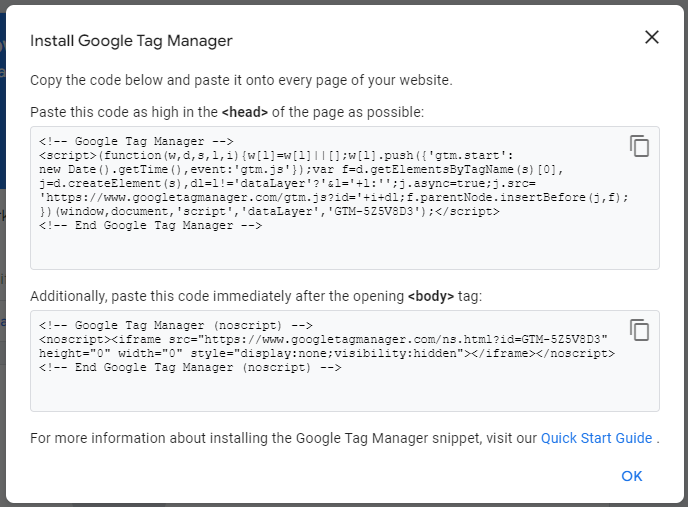The width and height of the screenshot is (688, 507).
Task: Copy the head script code snippet
Action: [x=639, y=146]
